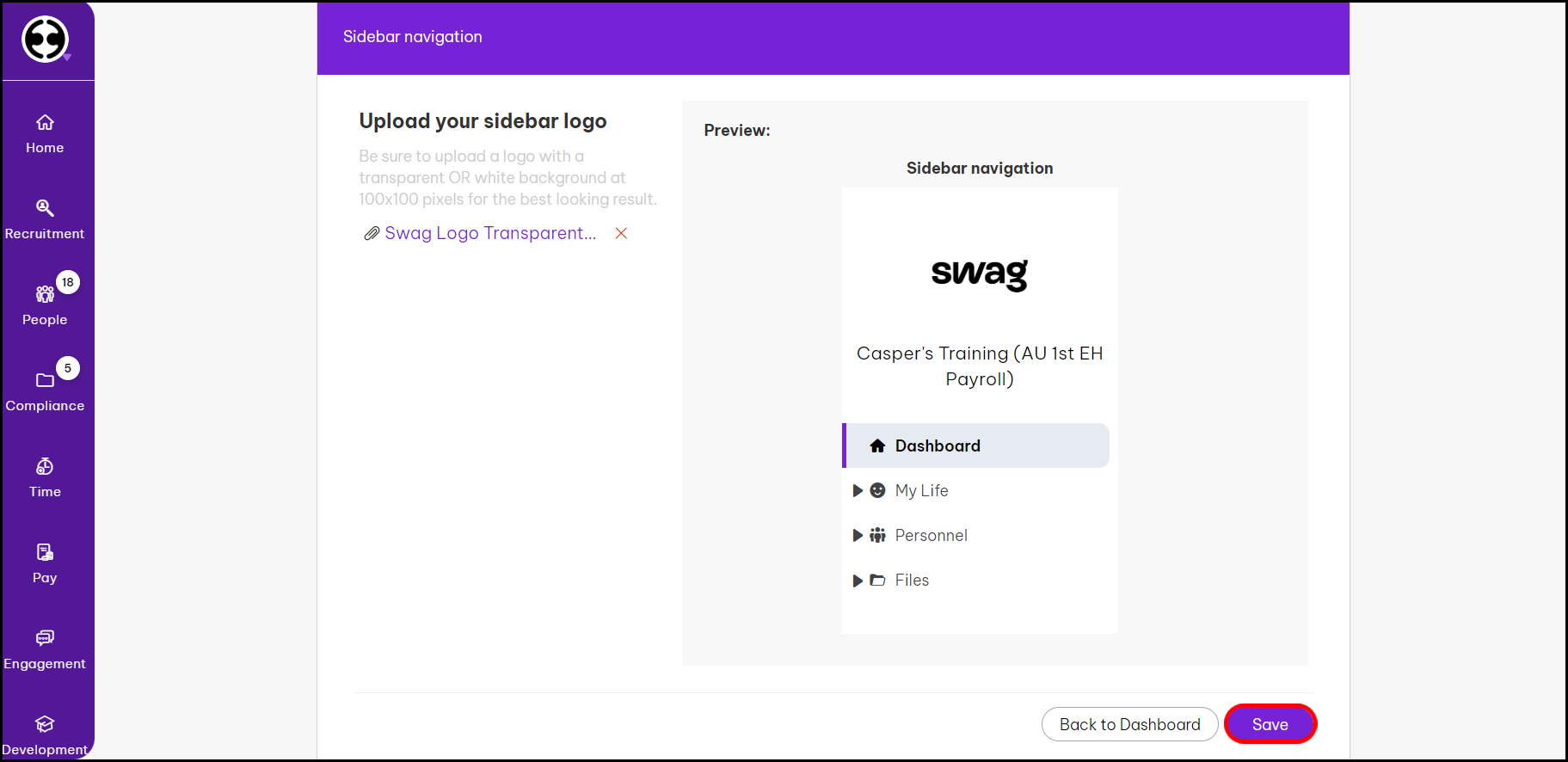Open the Development graduation cap icon
Viewport: 1568px width, 762px height.
point(45,723)
